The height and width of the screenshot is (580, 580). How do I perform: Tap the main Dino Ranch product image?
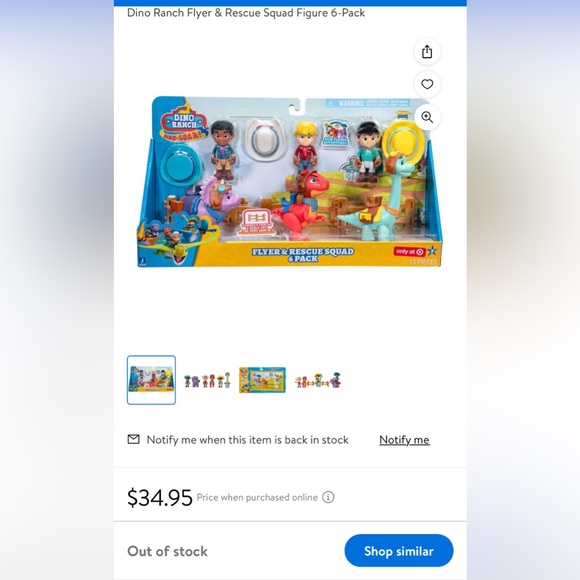(x=290, y=181)
